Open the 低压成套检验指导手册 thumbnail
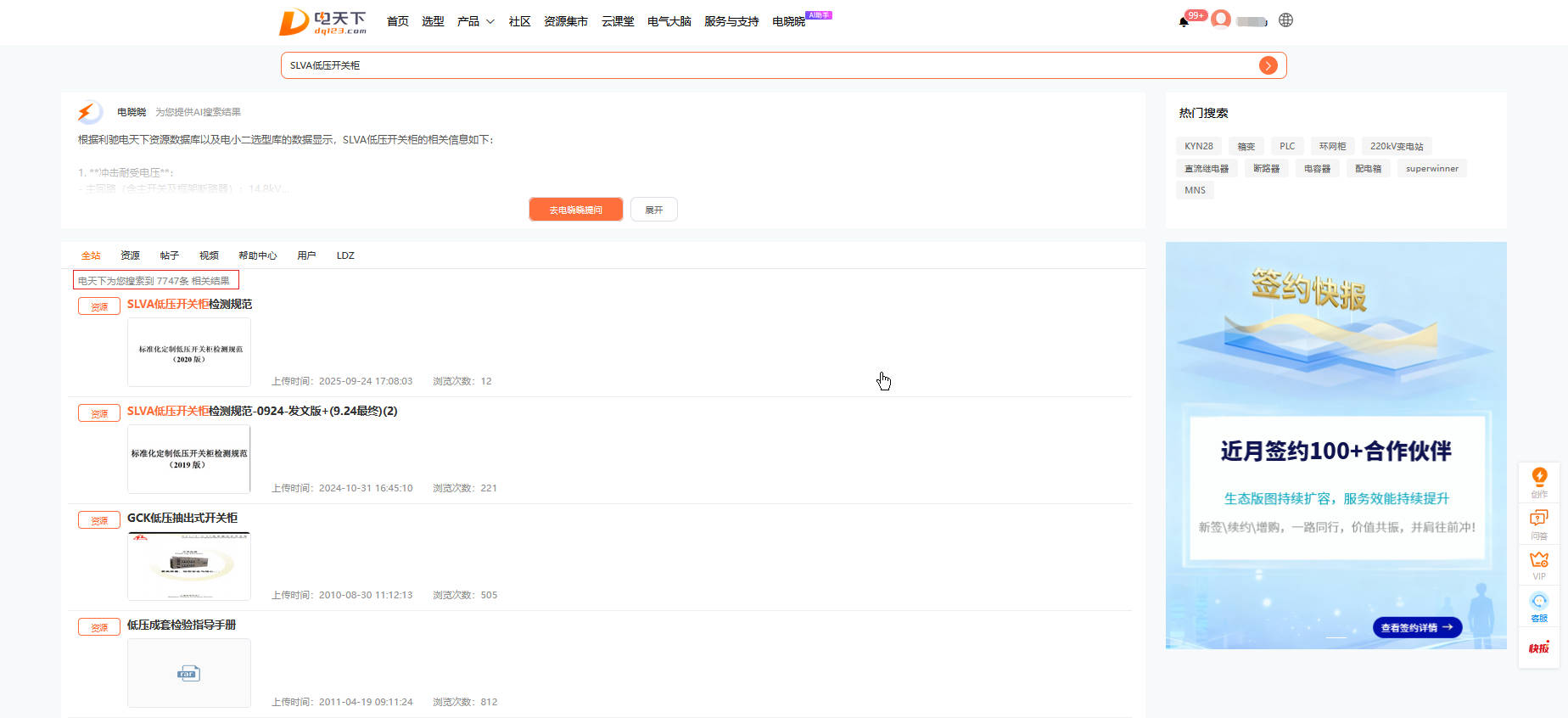This screenshot has height=718, width=1568. pos(189,673)
